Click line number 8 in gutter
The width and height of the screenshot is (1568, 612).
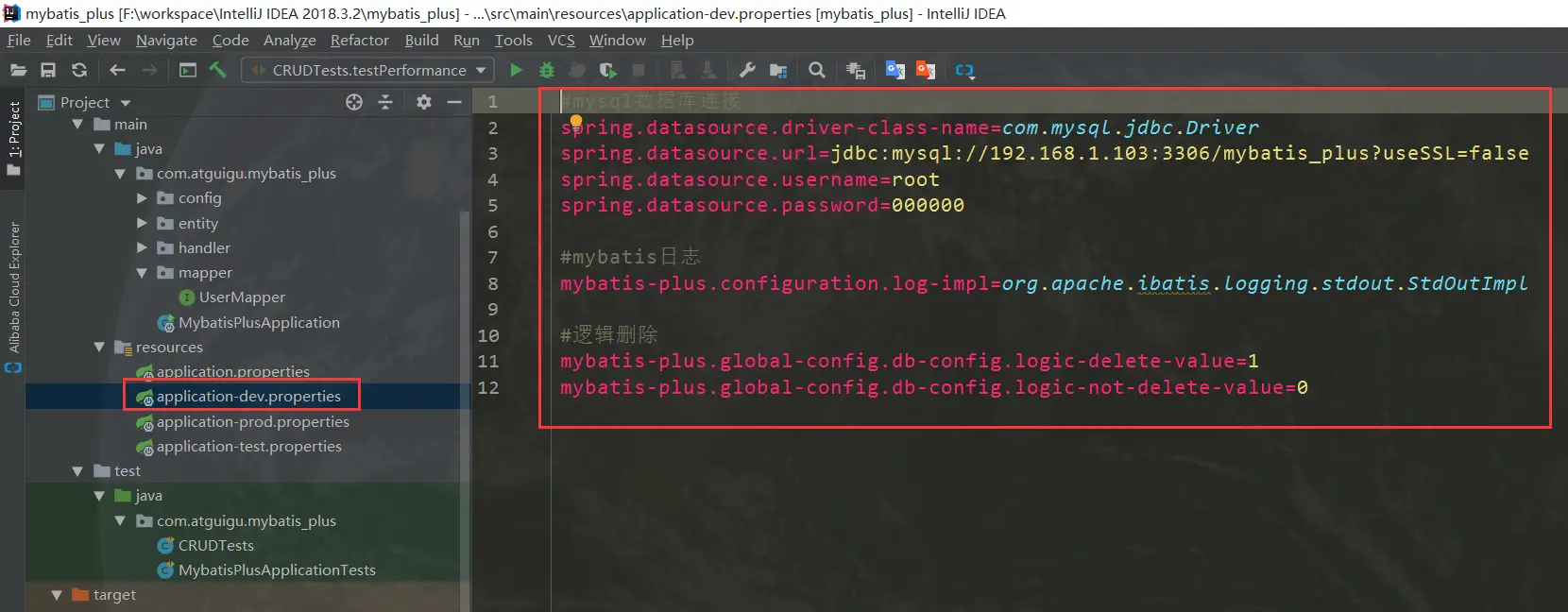492,283
